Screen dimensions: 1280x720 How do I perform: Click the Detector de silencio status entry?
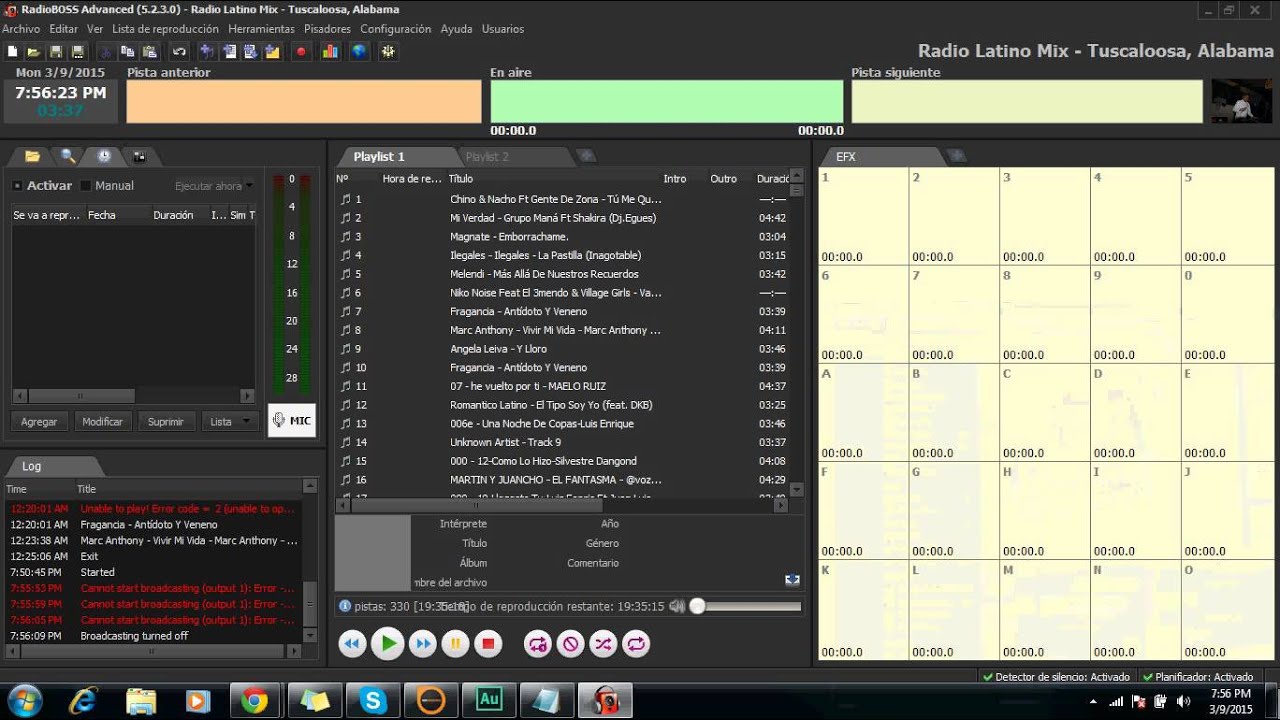1057,677
